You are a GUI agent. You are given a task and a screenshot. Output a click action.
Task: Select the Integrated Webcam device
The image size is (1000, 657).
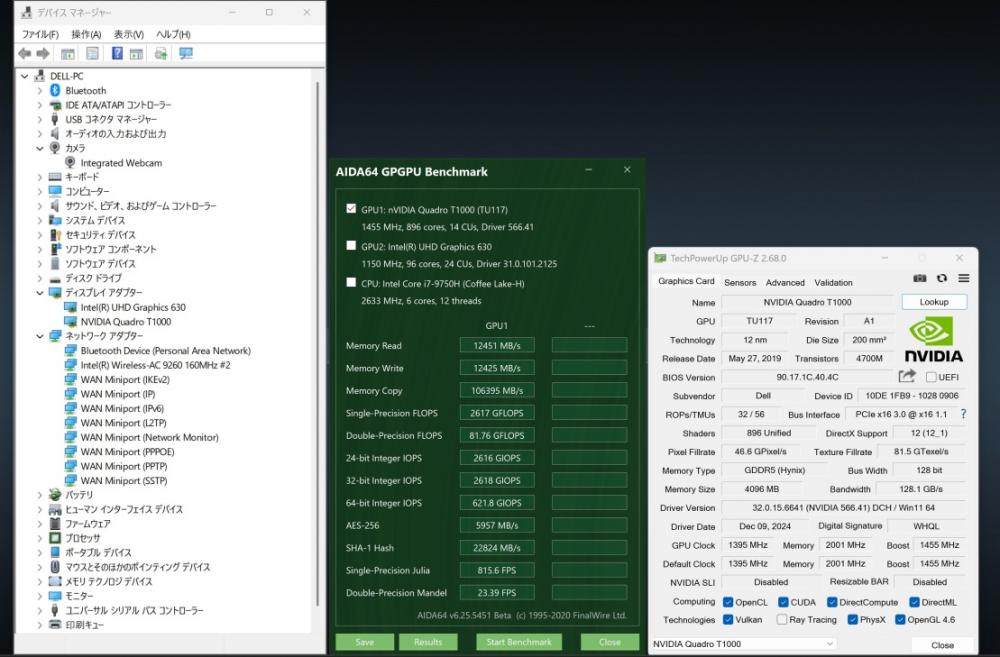point(121,163)
